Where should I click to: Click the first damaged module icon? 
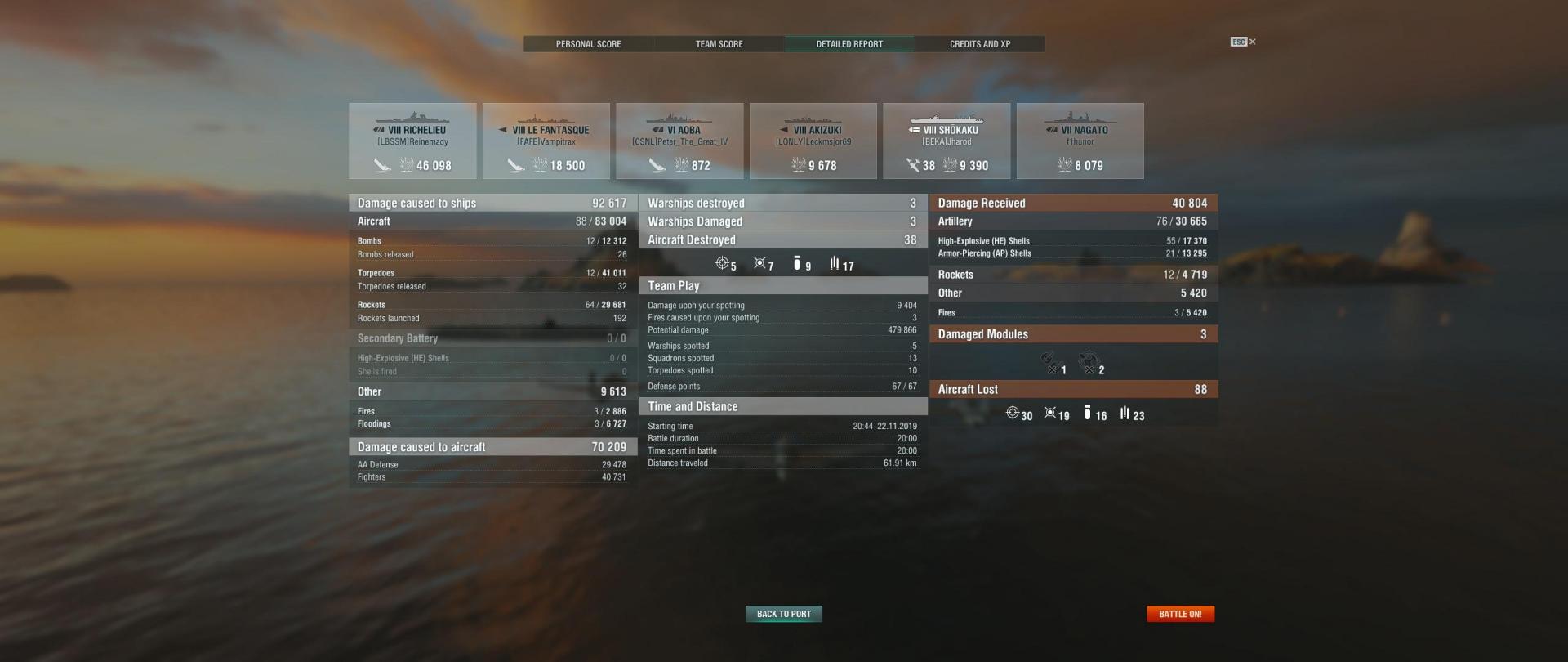1049,360
